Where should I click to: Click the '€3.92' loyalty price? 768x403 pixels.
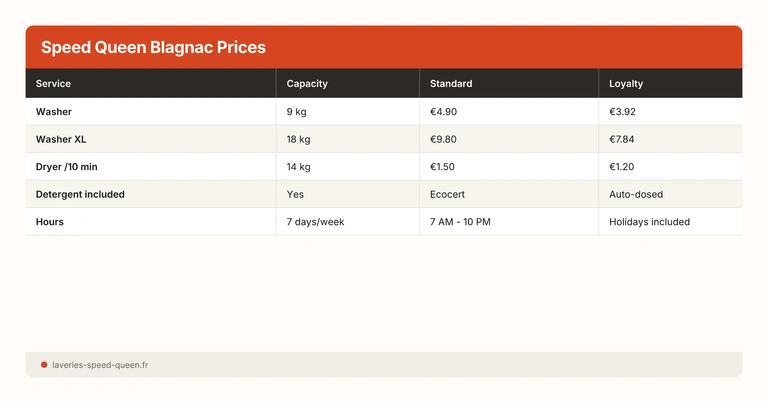coord(622,112)
